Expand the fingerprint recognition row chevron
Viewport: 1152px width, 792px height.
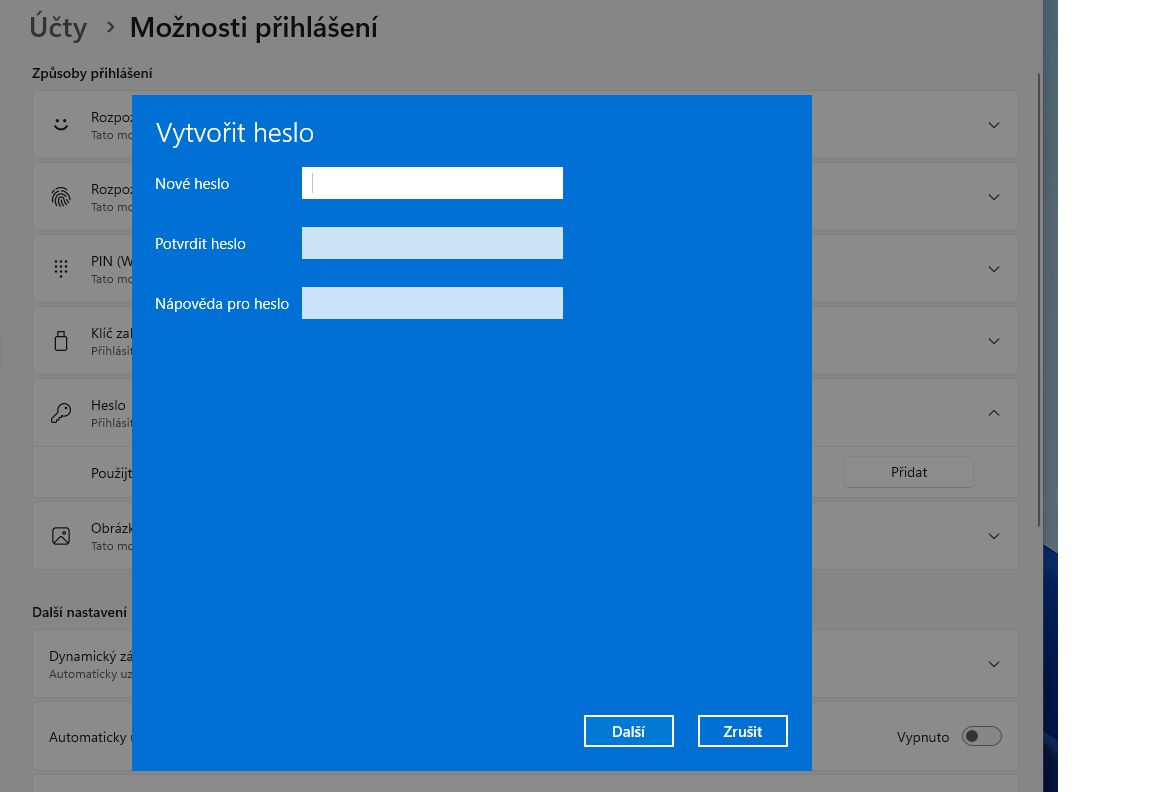tap(993, 197)
